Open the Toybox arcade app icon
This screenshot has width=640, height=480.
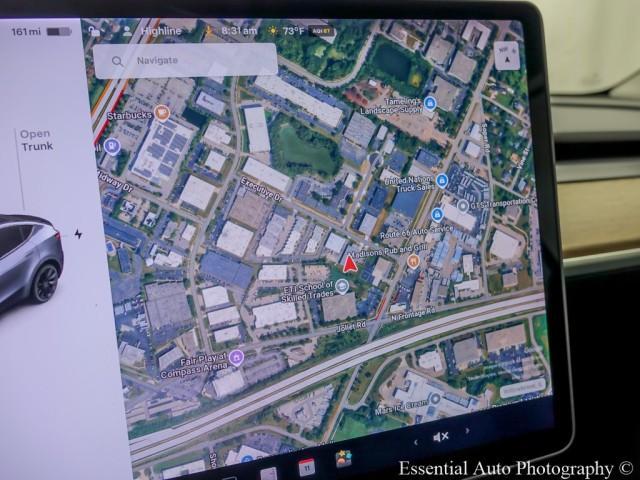pyautogui.click(x=343, y=458)
